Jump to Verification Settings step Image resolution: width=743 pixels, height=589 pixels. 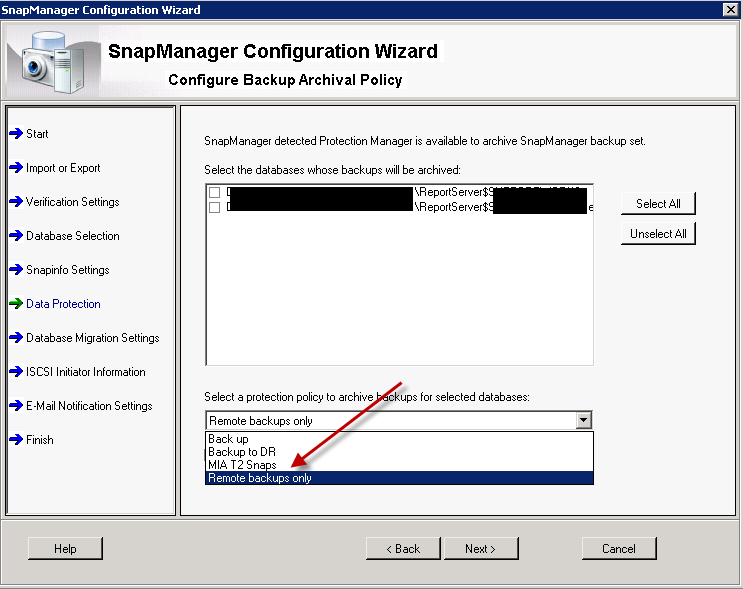[x=72, y=202]
